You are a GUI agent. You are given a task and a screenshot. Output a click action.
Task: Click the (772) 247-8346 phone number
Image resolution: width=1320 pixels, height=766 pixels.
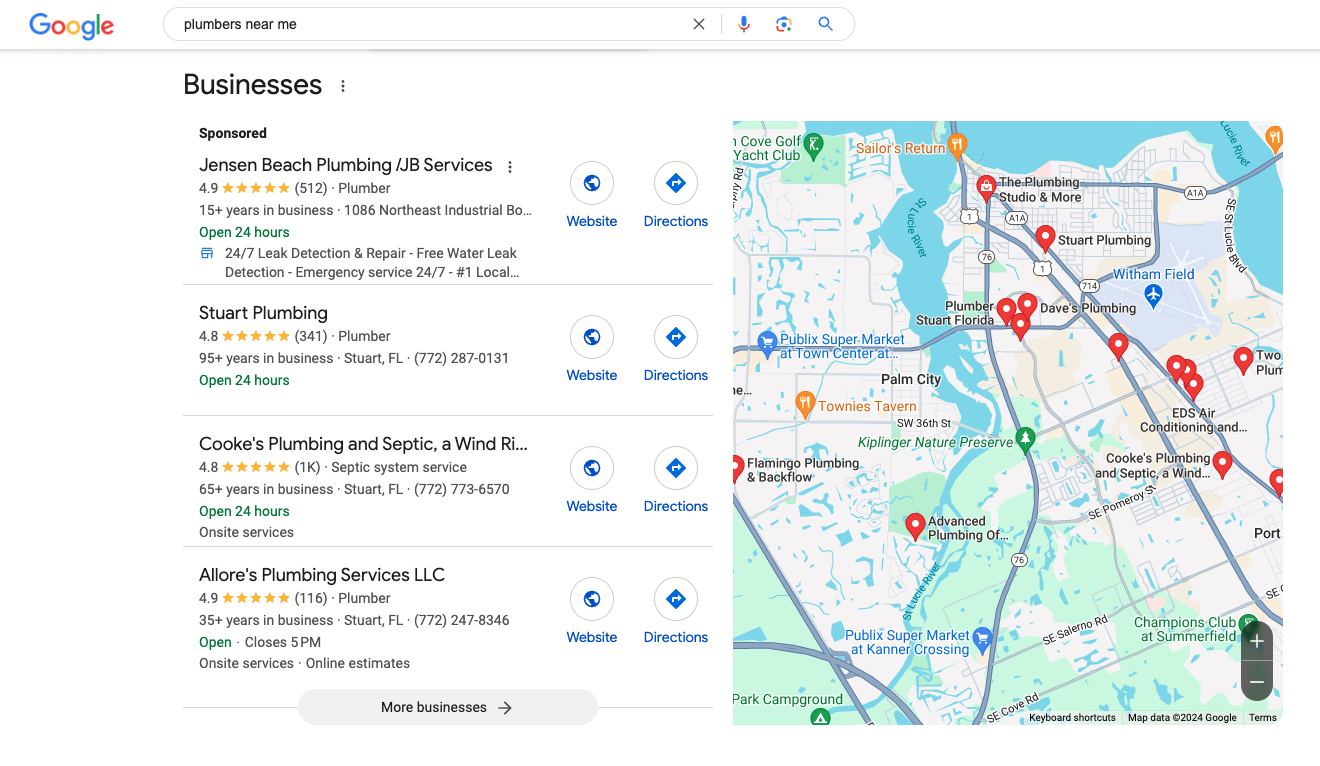[461, 620]
